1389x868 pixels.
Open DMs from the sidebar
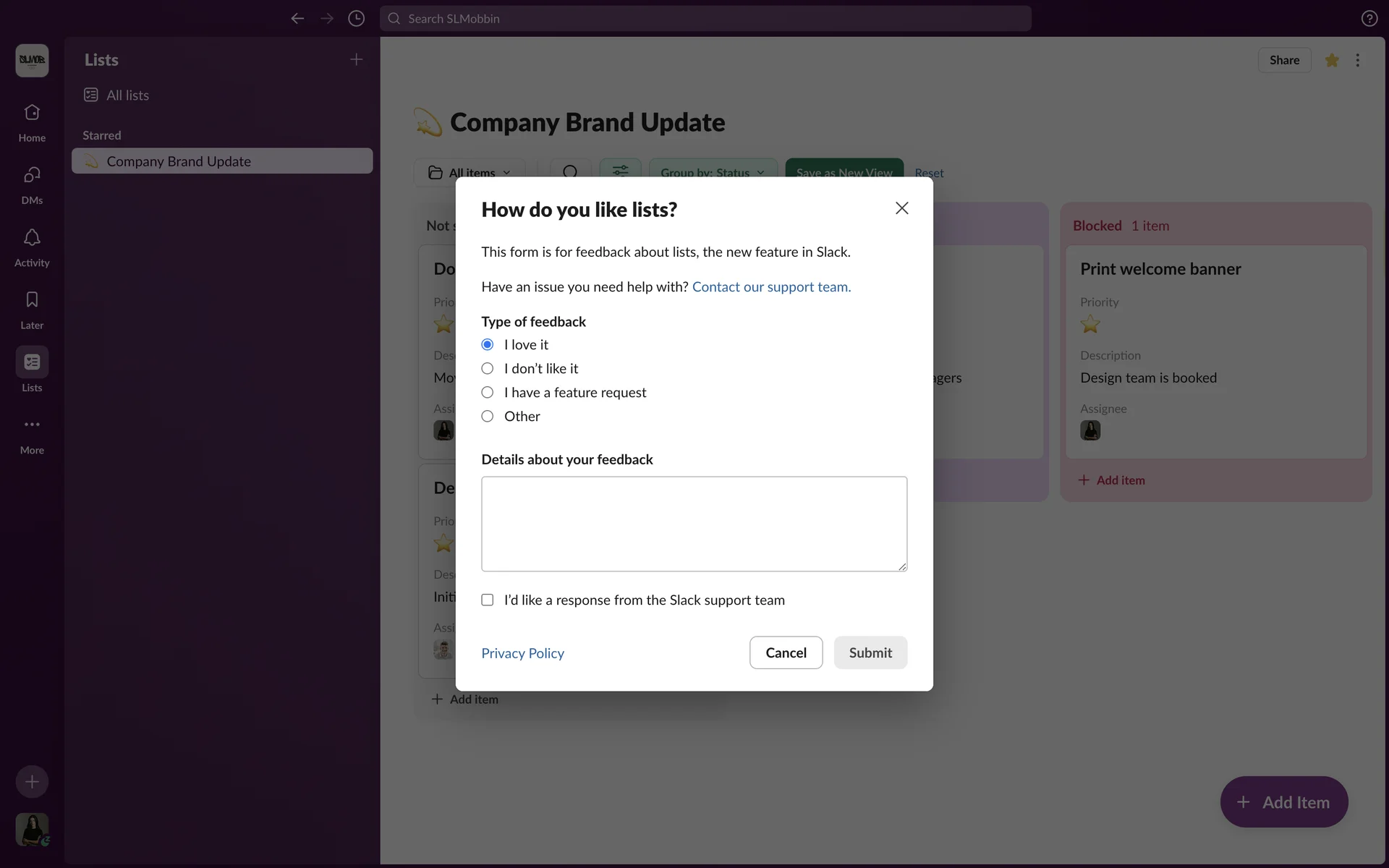(32, 175)
